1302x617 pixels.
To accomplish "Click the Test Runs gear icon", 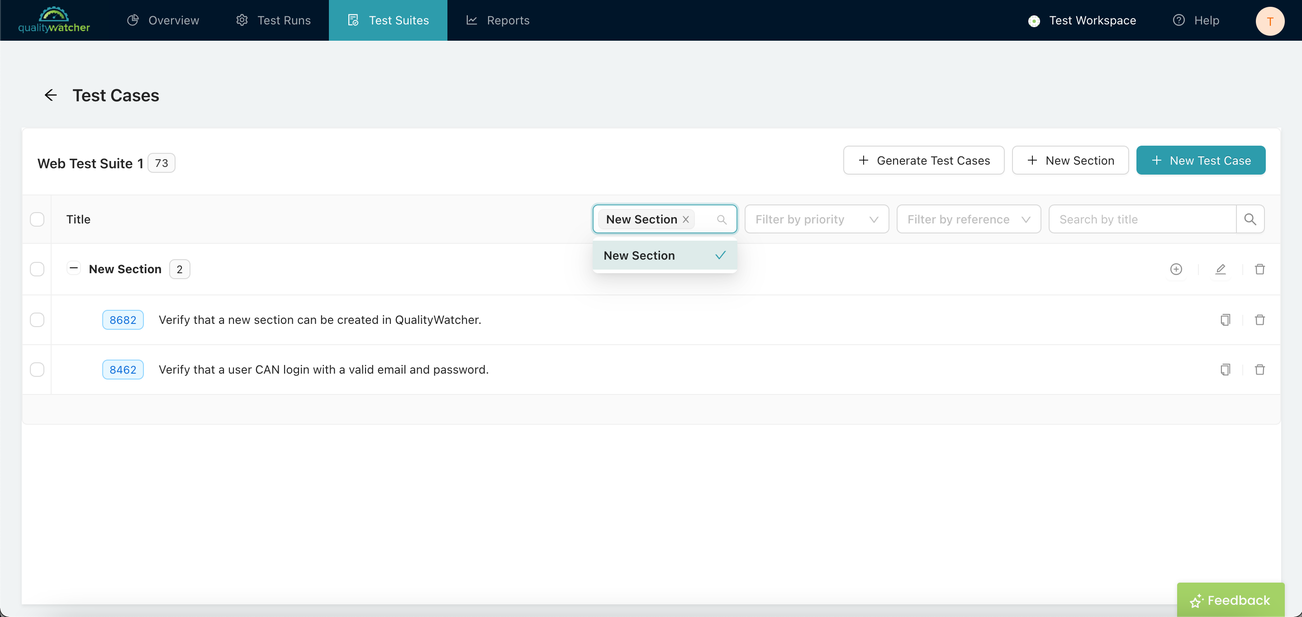I will pyautogui.click(x=242, y=20).
